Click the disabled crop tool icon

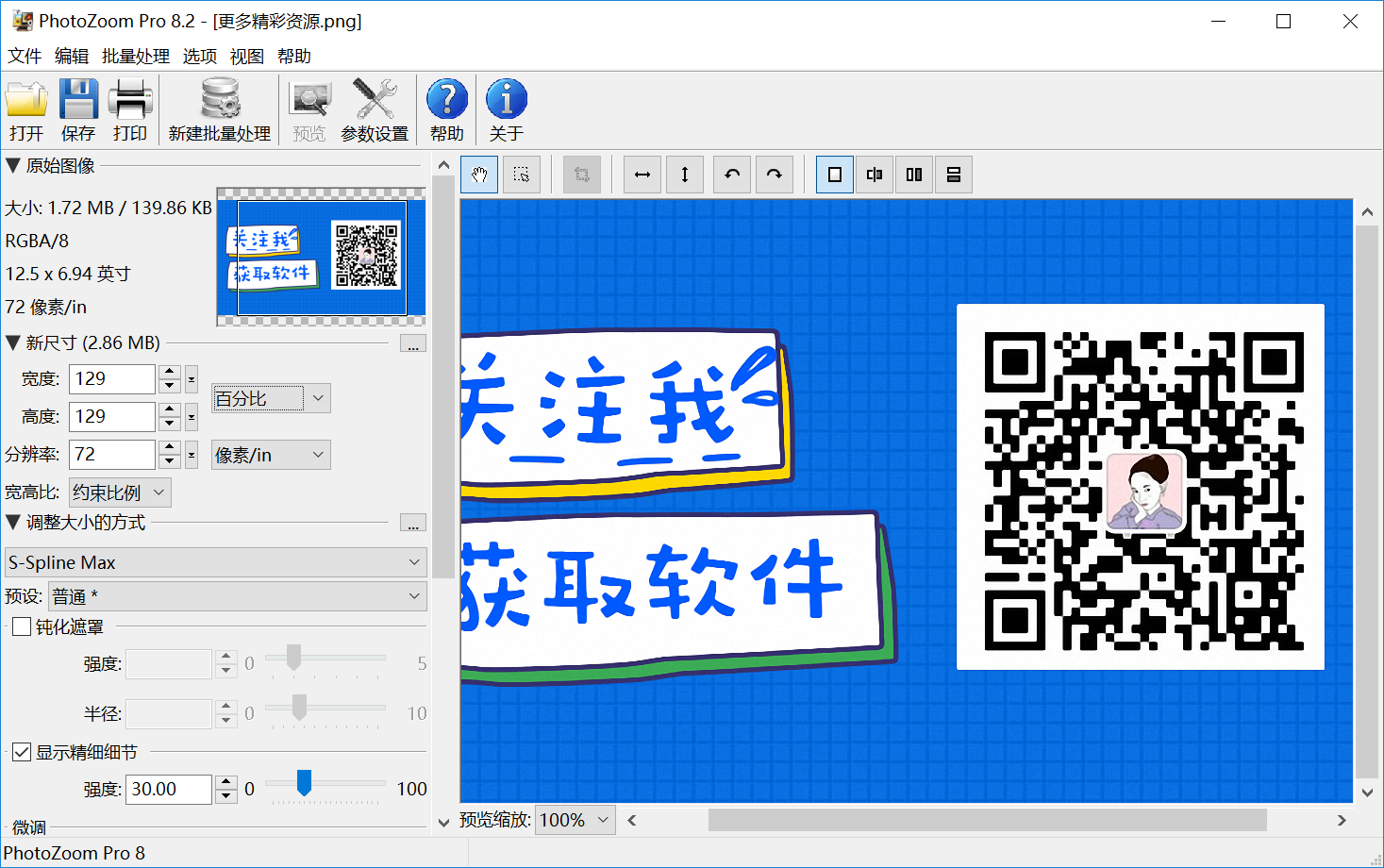582,175
